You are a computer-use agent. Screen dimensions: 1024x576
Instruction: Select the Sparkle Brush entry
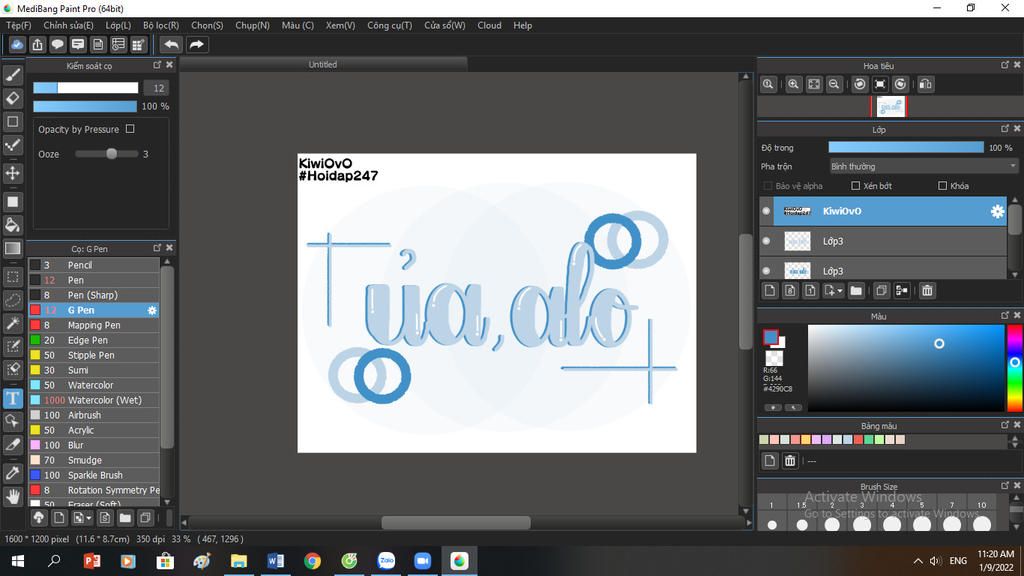point(94,475)
